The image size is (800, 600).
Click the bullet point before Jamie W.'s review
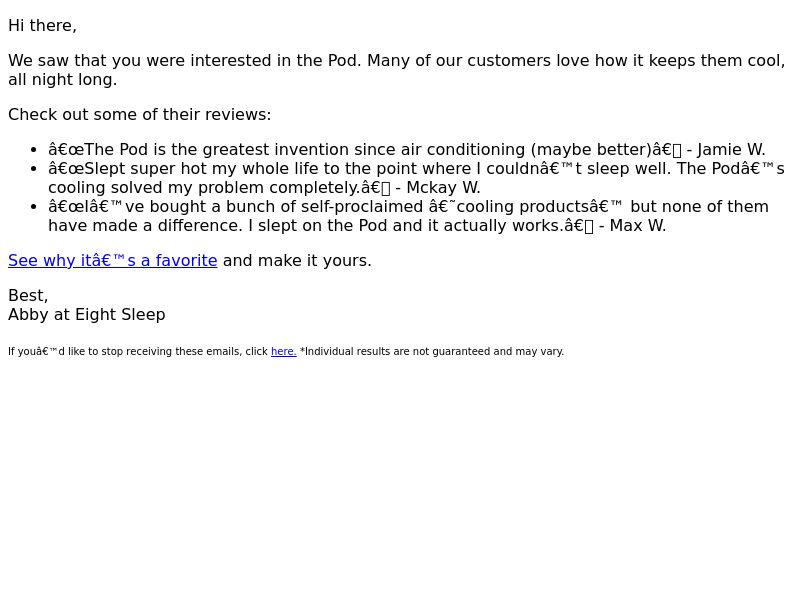pos(34,150)
